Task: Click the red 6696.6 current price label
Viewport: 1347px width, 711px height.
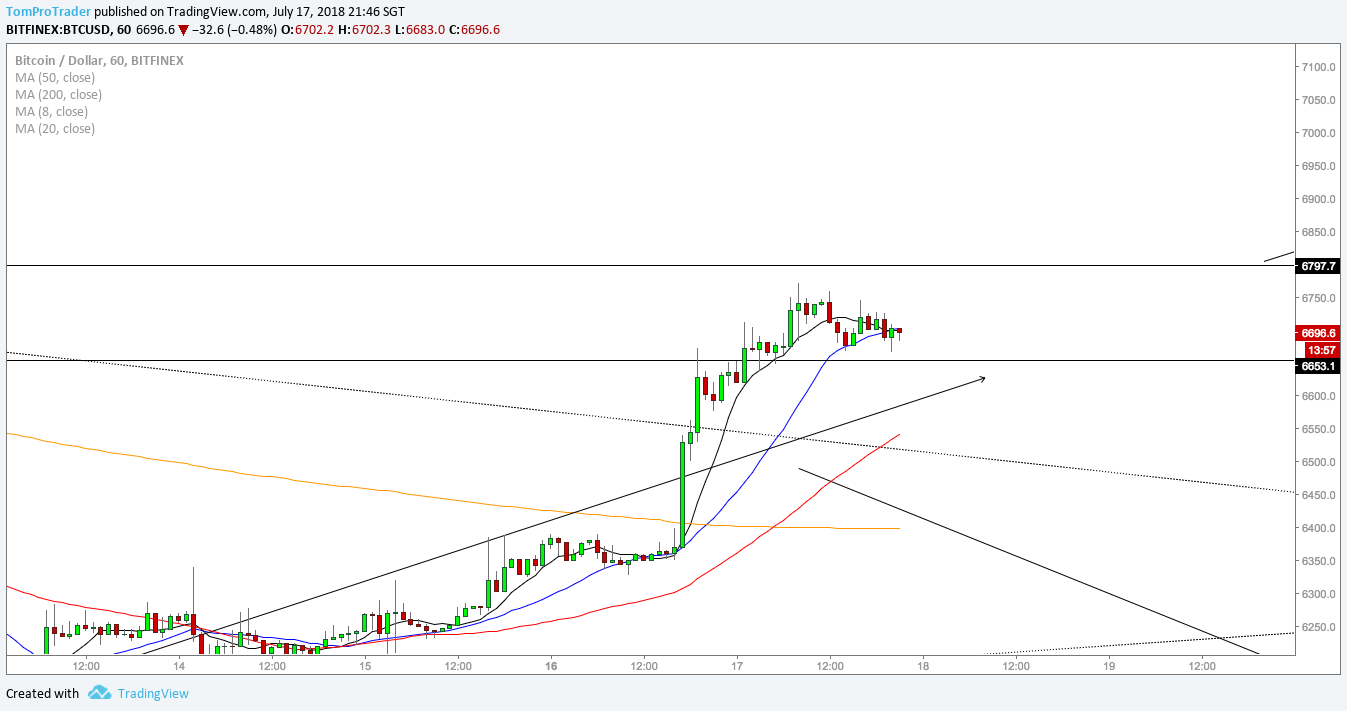Action: click(1318, 333)
